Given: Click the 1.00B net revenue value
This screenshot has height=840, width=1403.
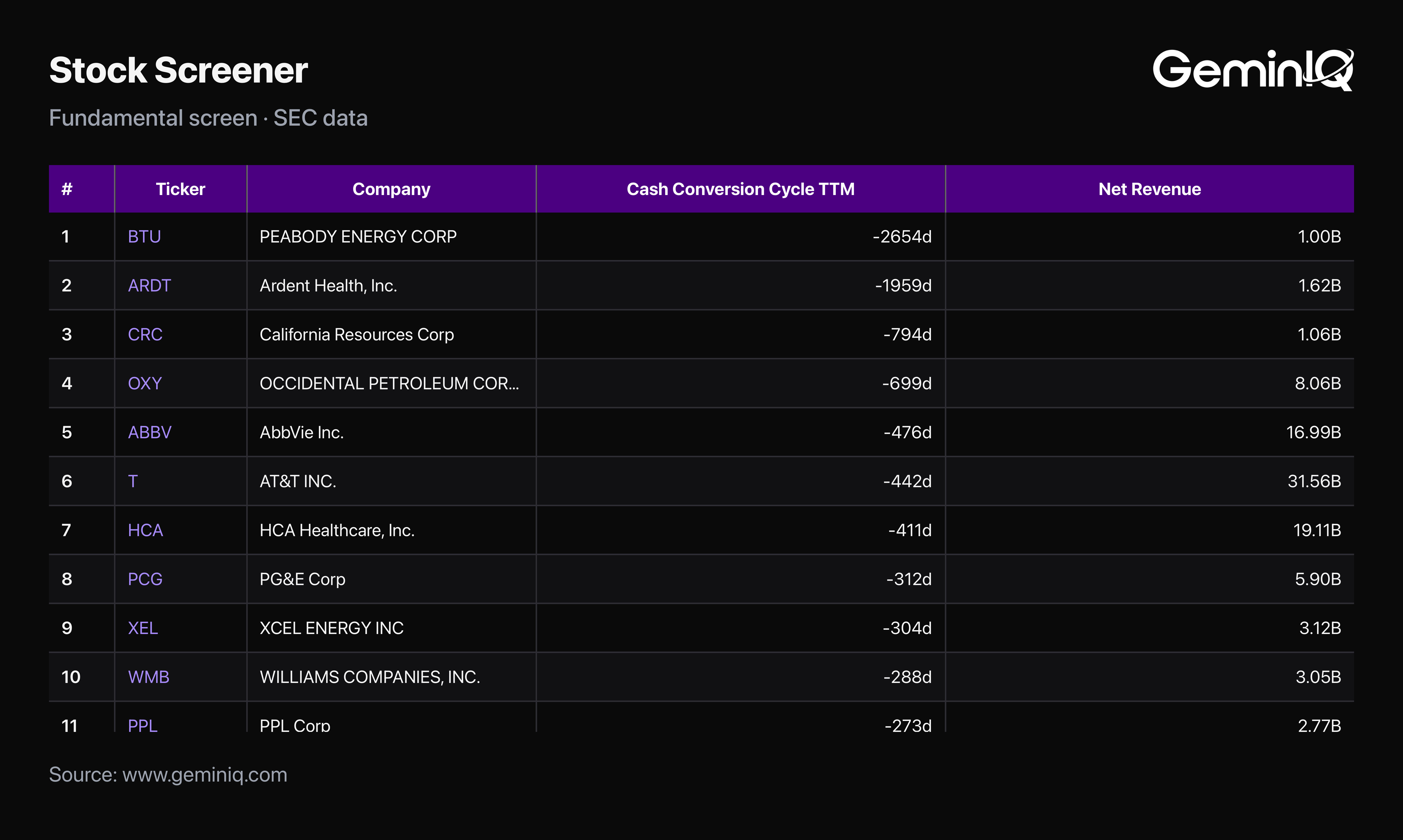Looking at the screenshot, I should (1319, 237).
